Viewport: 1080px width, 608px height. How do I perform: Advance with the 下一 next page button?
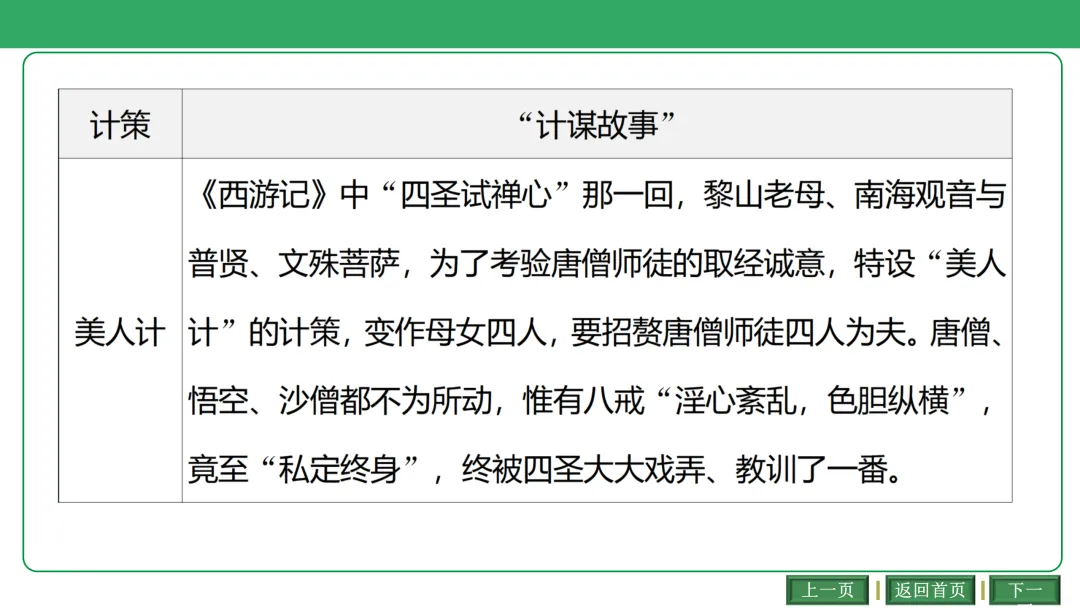click(1025, 590)
